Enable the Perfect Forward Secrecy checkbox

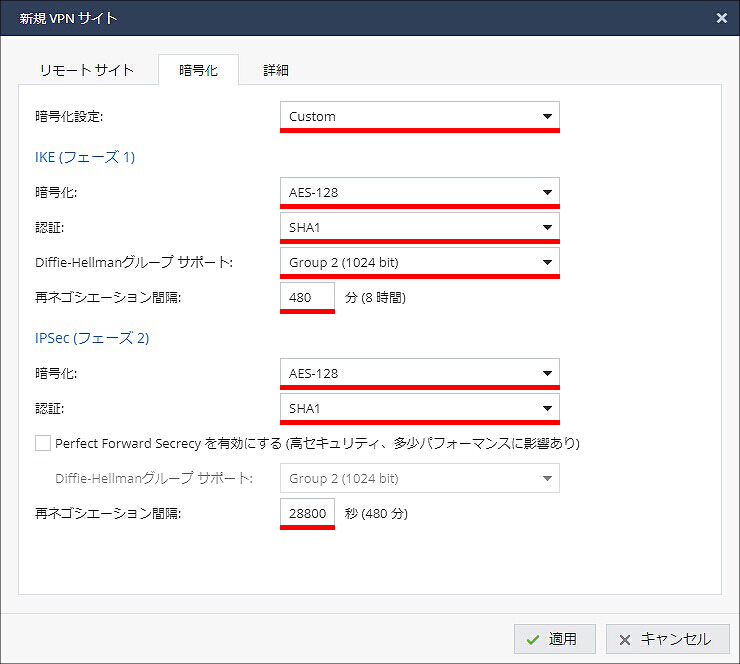click(43, 443)
